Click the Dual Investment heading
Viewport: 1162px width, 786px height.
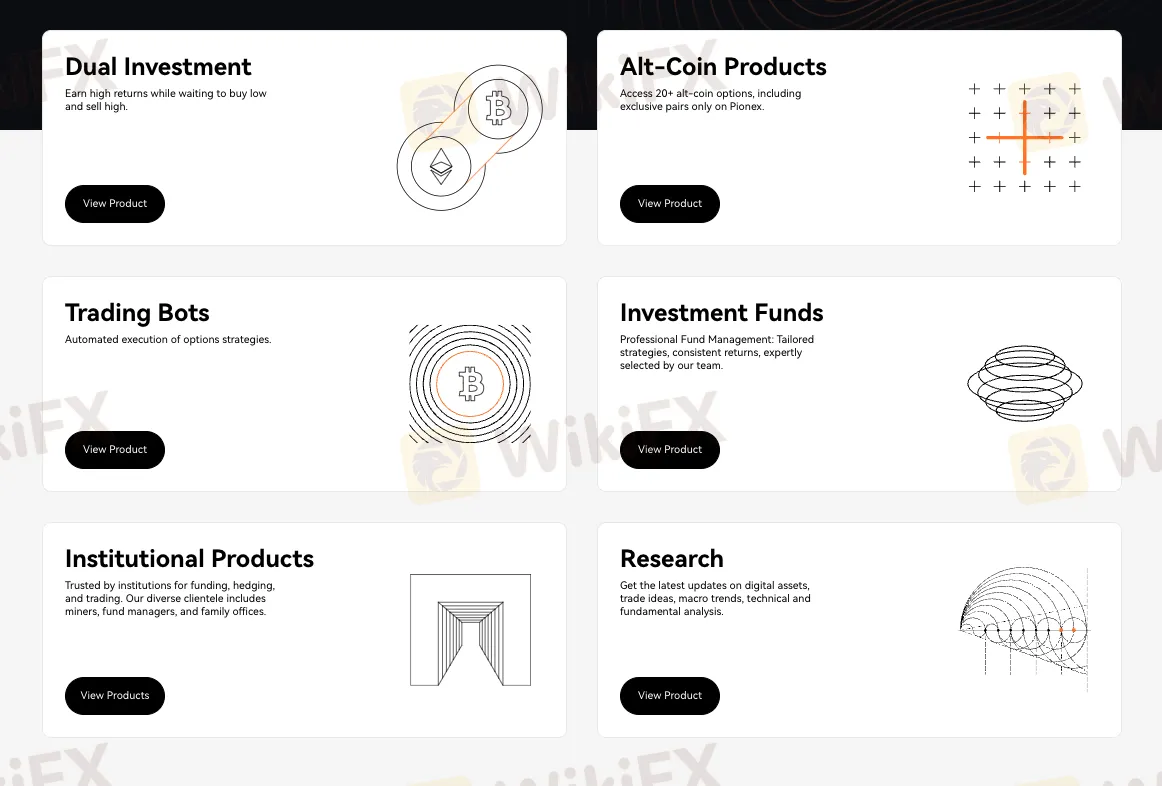tap(158, 67)
